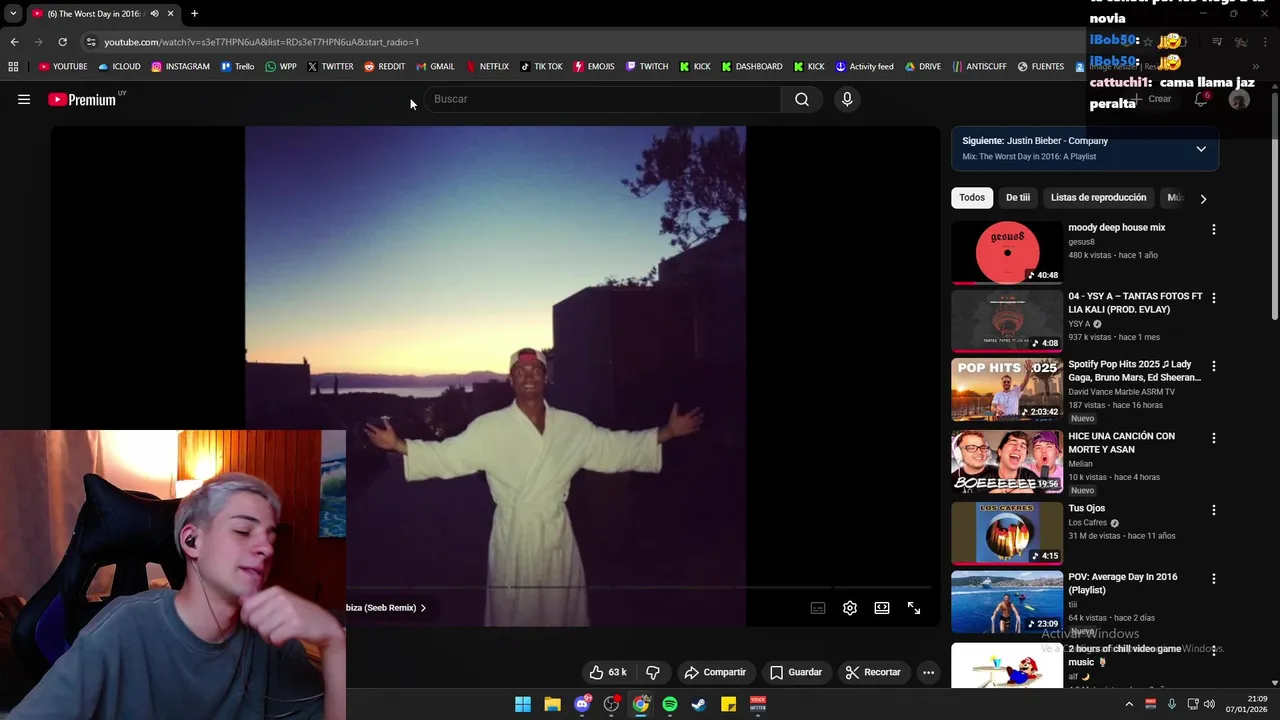The image size is (1280, 720).
Task: Select the De tiii filter chip
Action: point(1018,198)
